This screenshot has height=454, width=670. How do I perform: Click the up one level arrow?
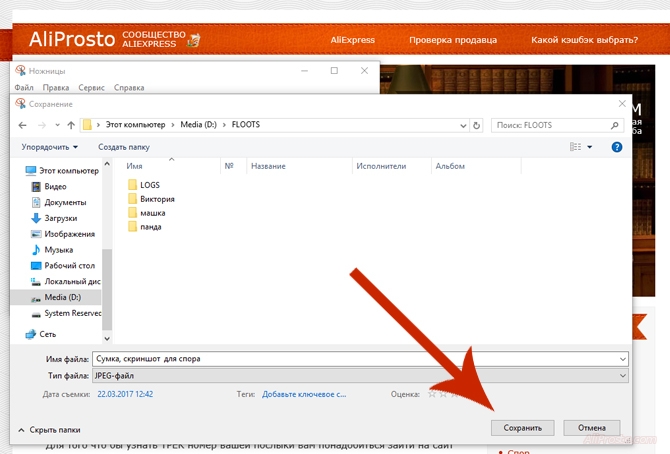pos(71,125)
